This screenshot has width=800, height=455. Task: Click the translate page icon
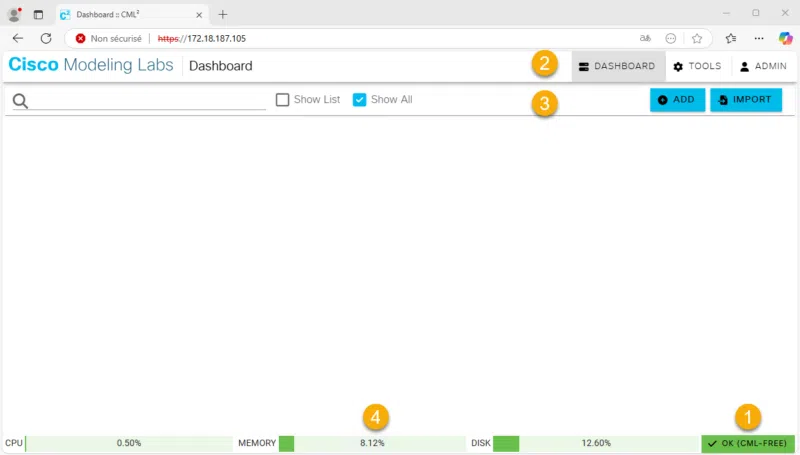coord(645,38)
